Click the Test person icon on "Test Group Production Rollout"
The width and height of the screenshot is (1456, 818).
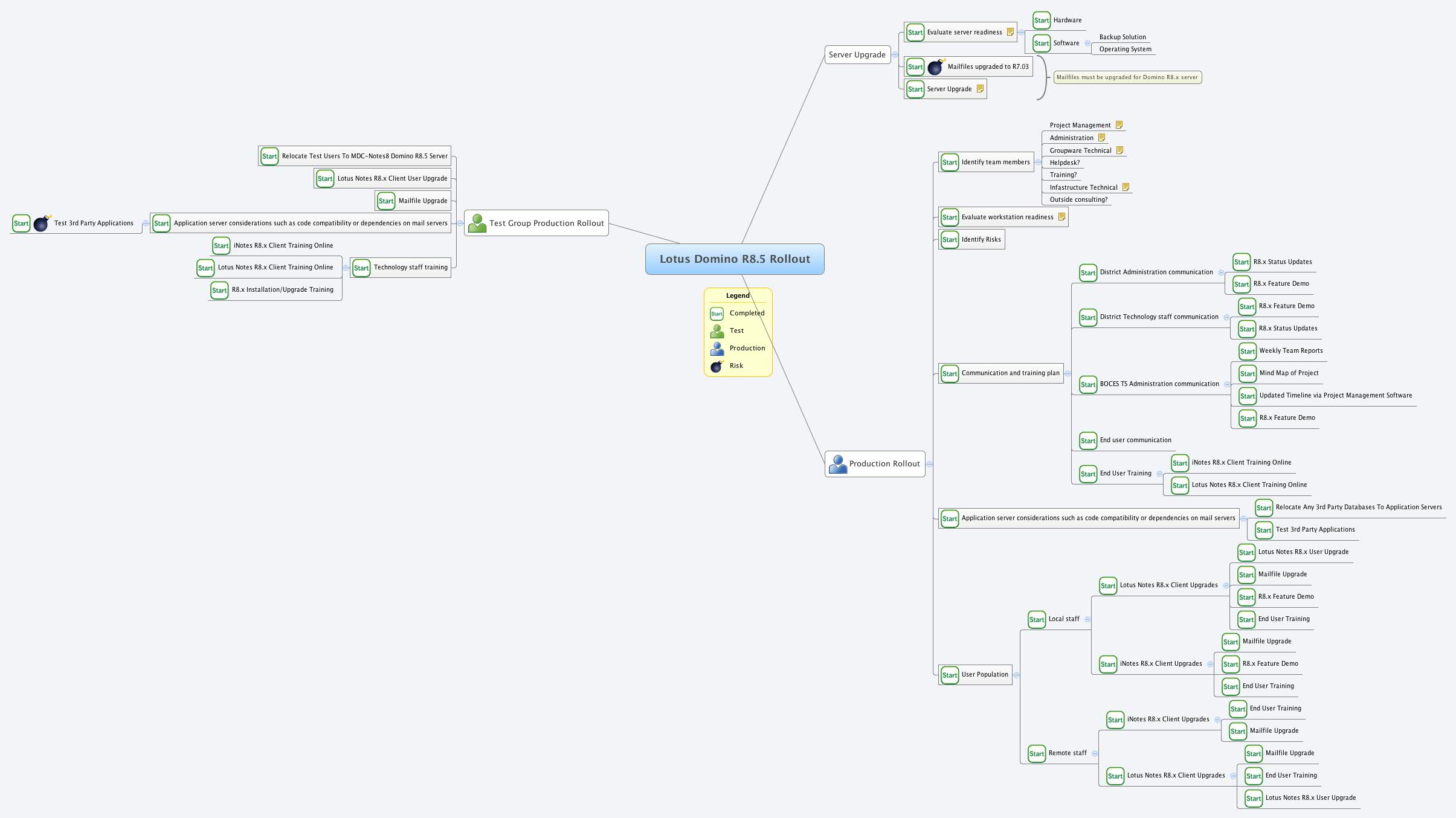click(477, 222)
